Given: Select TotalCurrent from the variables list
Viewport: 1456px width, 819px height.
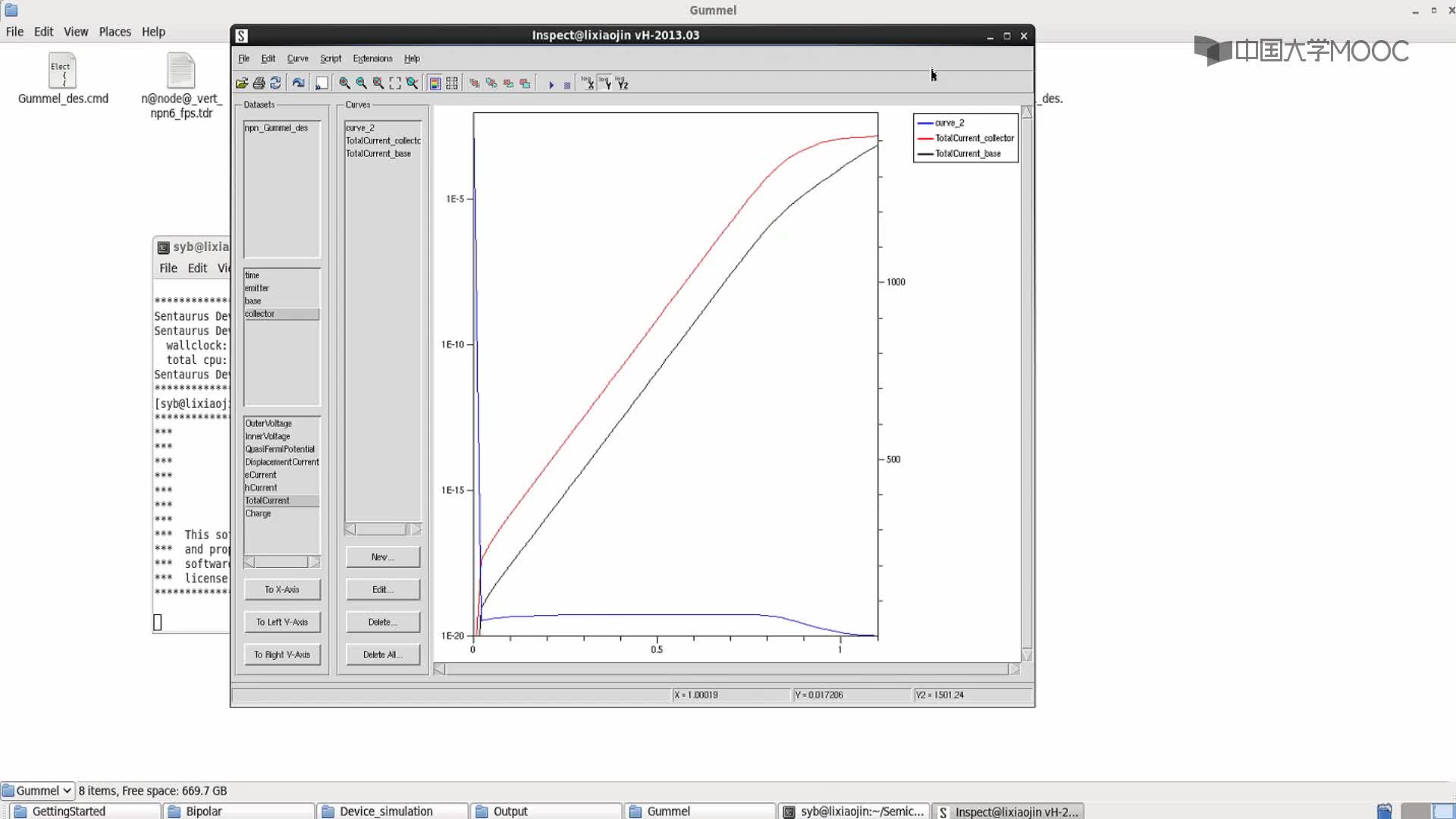Looking at the screenshot, I should [x=267, y=500].
